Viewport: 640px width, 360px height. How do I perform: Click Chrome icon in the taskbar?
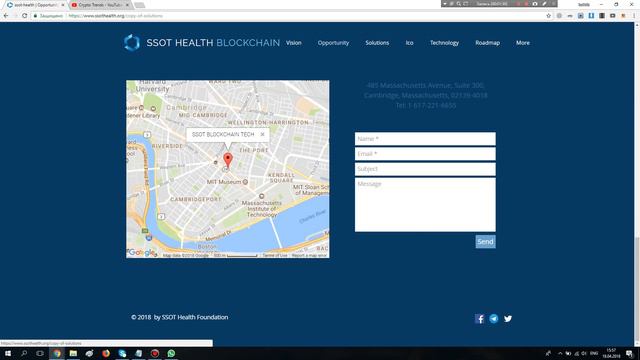click(57, 353)
